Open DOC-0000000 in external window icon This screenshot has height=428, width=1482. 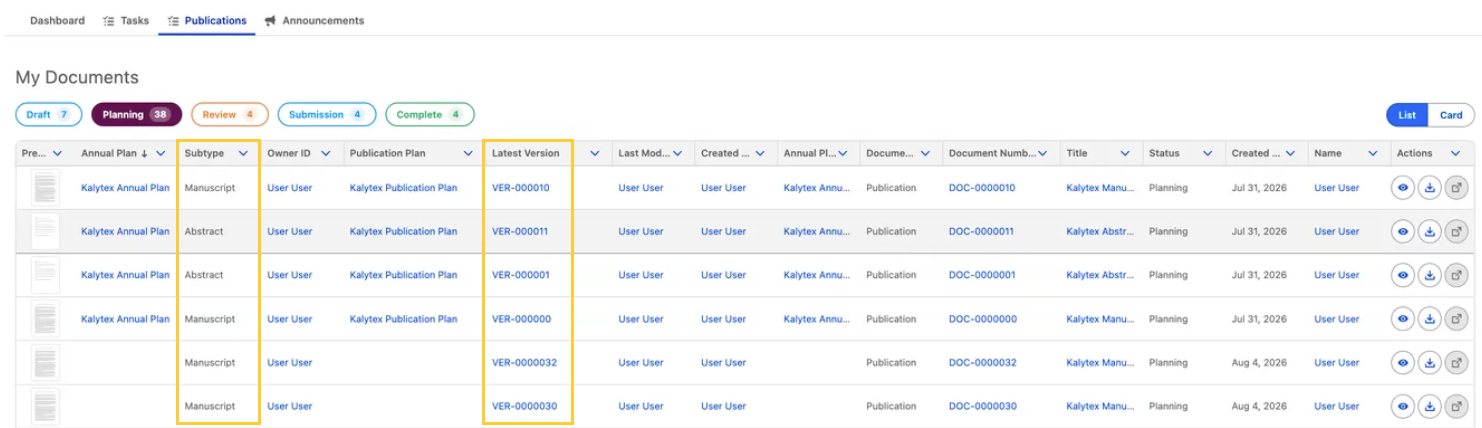coord(1457,319)
